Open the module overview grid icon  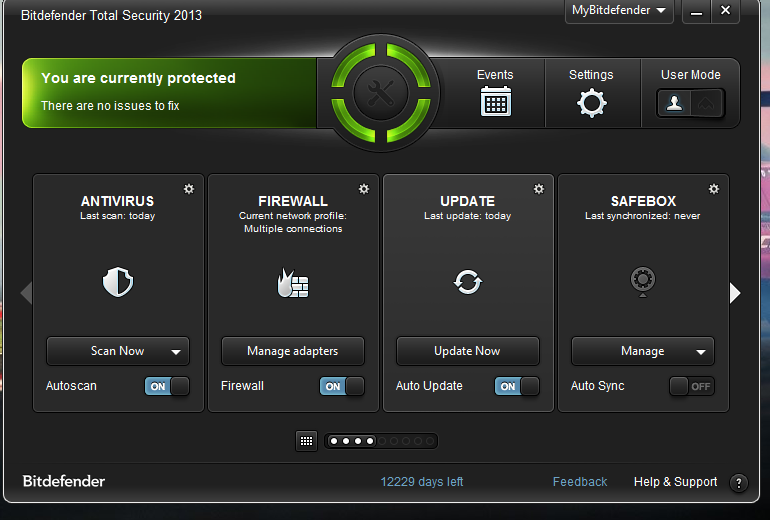tap(306, 441)
